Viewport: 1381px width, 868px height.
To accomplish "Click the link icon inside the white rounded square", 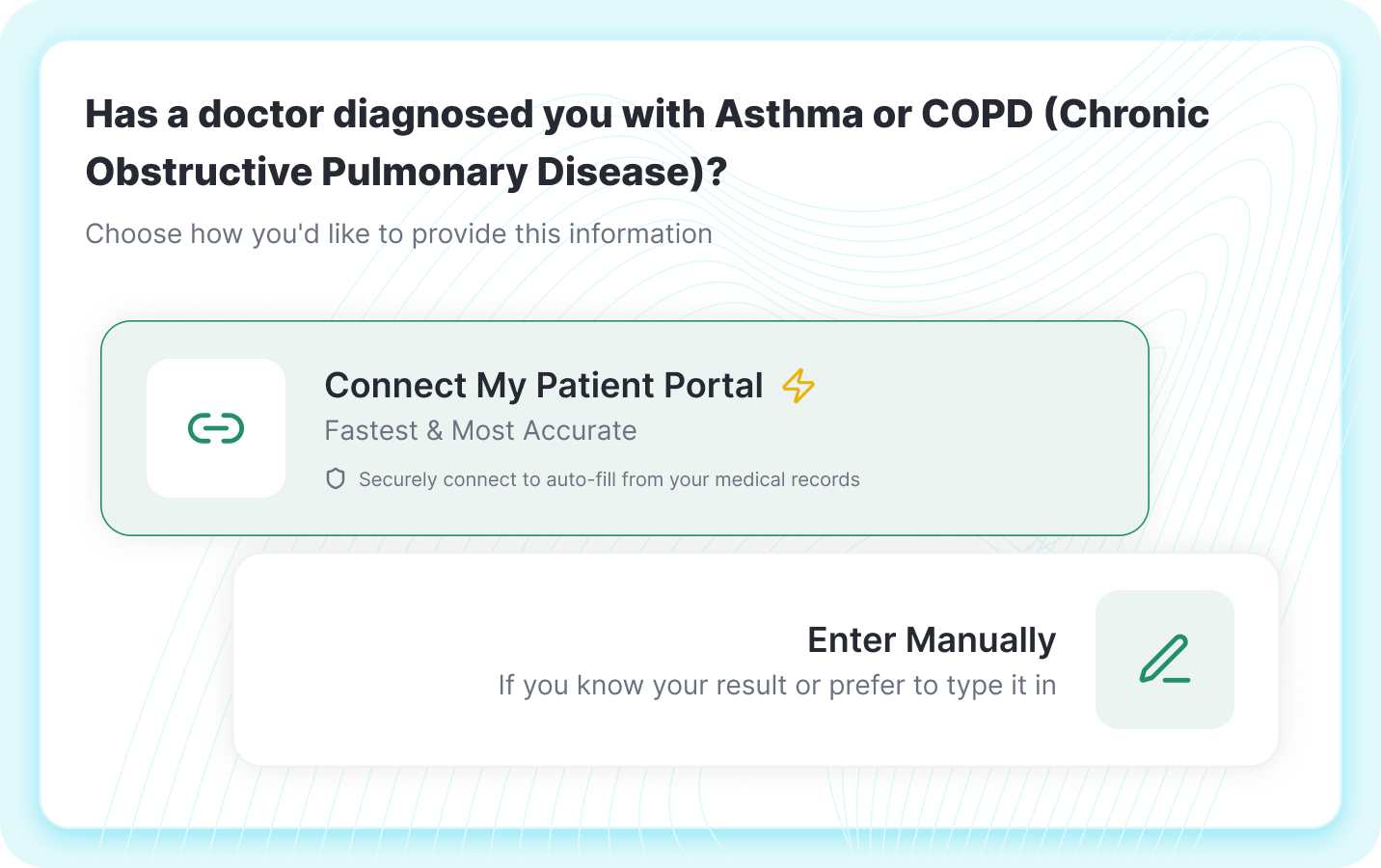I will click(x=216, y=426).
